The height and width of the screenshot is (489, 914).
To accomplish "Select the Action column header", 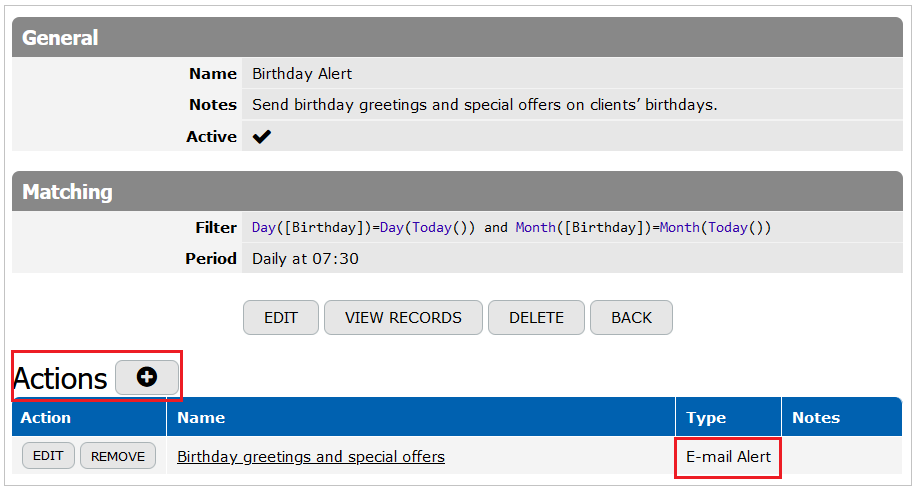I will (45, 417).
